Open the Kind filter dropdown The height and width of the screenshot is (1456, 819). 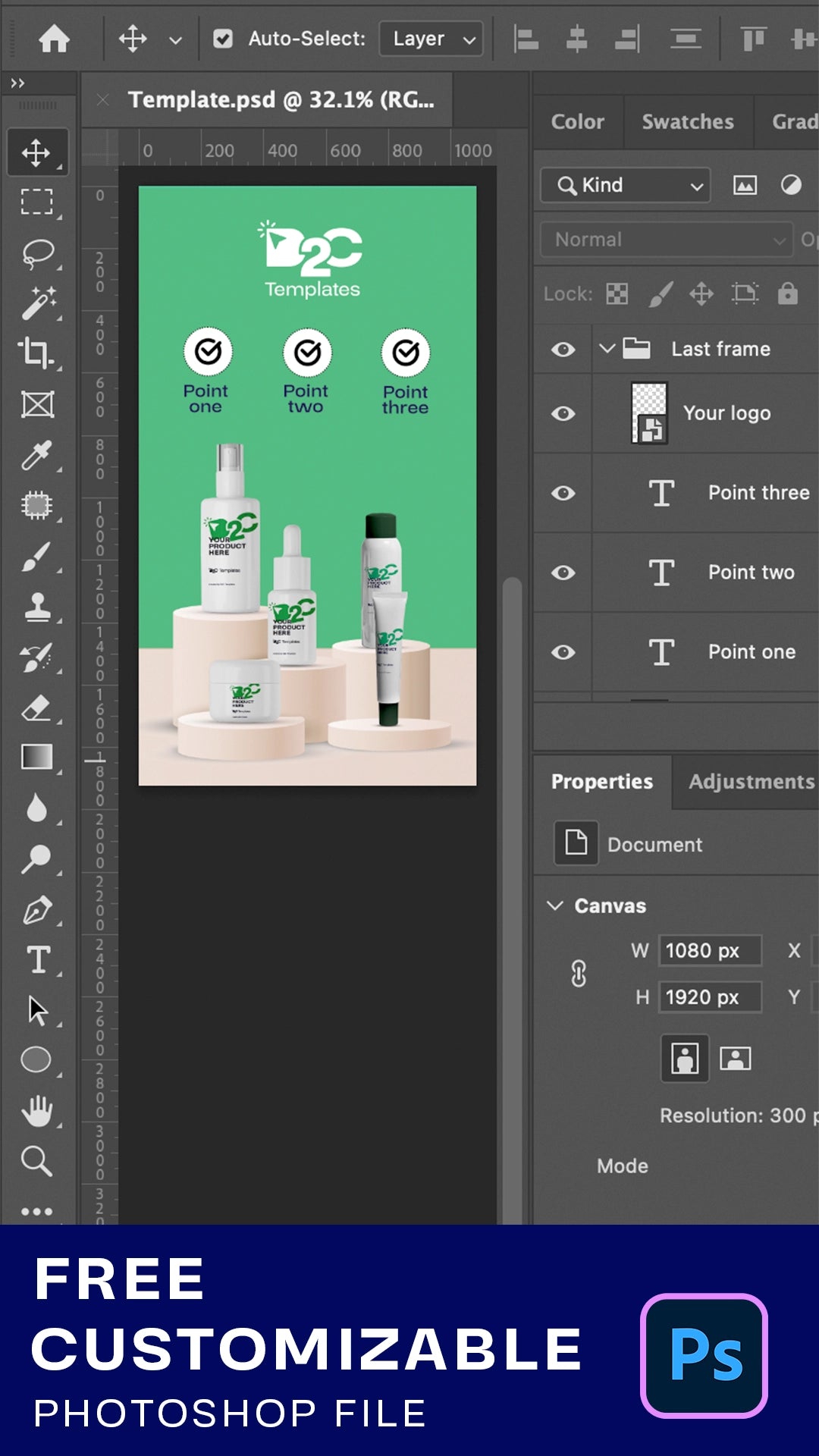pos(626,186)
